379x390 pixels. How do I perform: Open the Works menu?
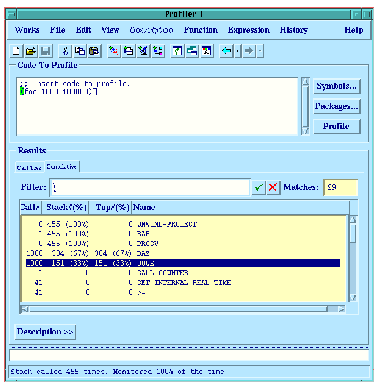[x=27, y=30]
